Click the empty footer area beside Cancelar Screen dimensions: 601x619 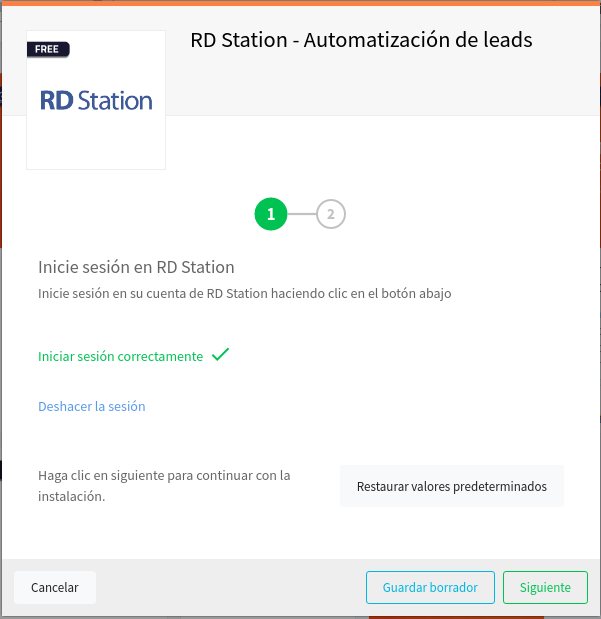[231, 587]
